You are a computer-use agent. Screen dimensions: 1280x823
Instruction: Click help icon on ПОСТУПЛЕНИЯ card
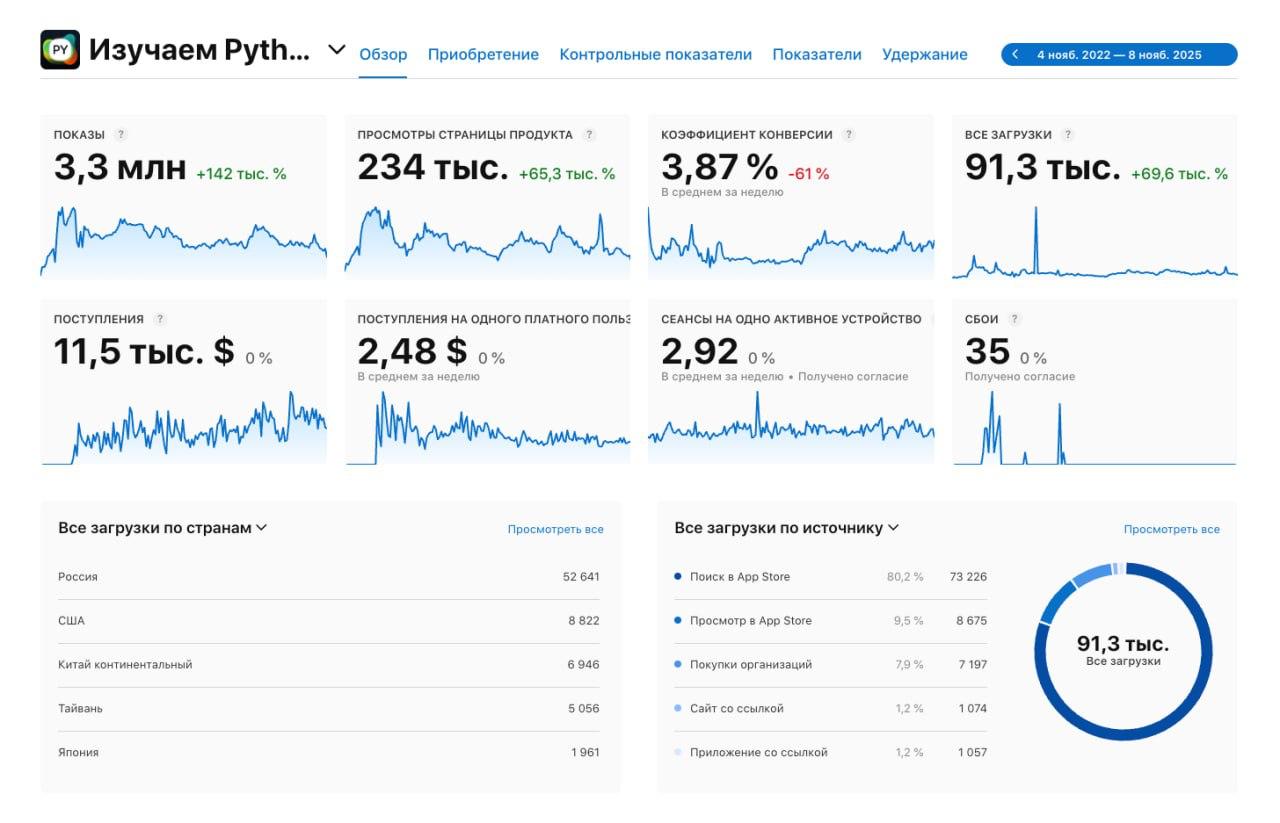[160, 318]
